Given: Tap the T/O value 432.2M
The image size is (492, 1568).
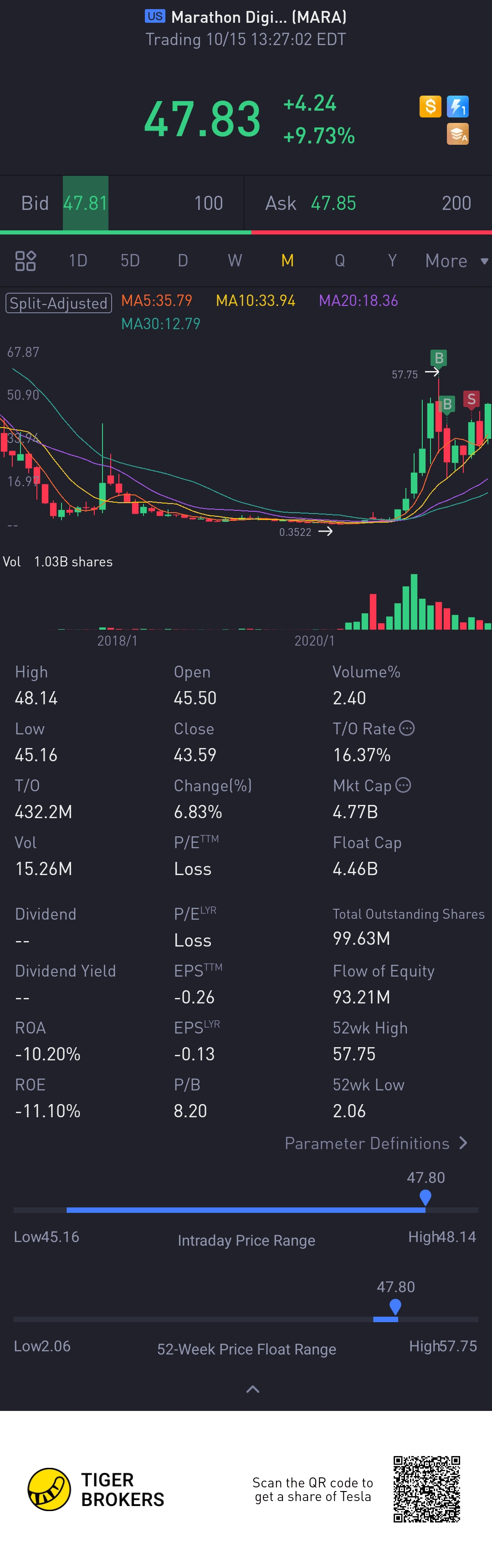Looking at the screenshot, I should [x=43, y=811].
